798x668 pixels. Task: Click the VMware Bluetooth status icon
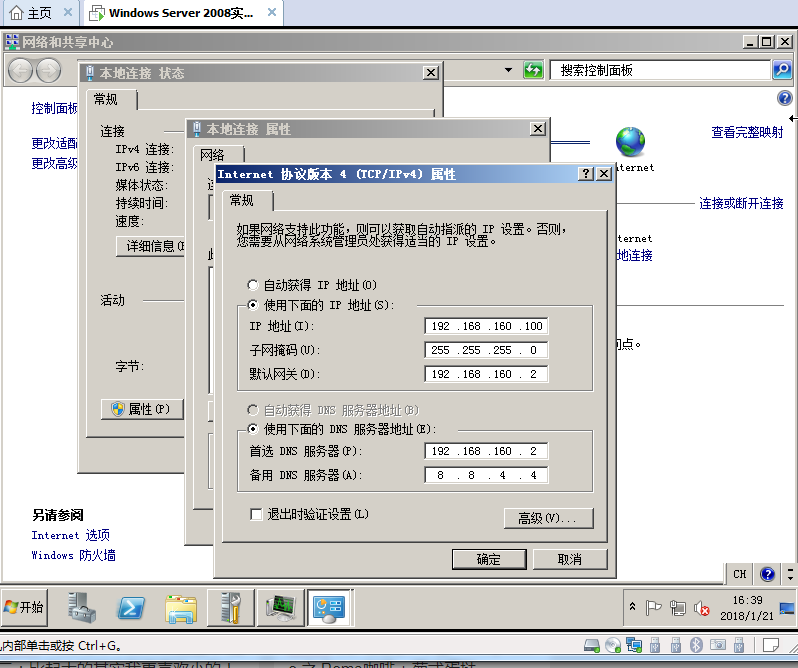click(696, 645)
